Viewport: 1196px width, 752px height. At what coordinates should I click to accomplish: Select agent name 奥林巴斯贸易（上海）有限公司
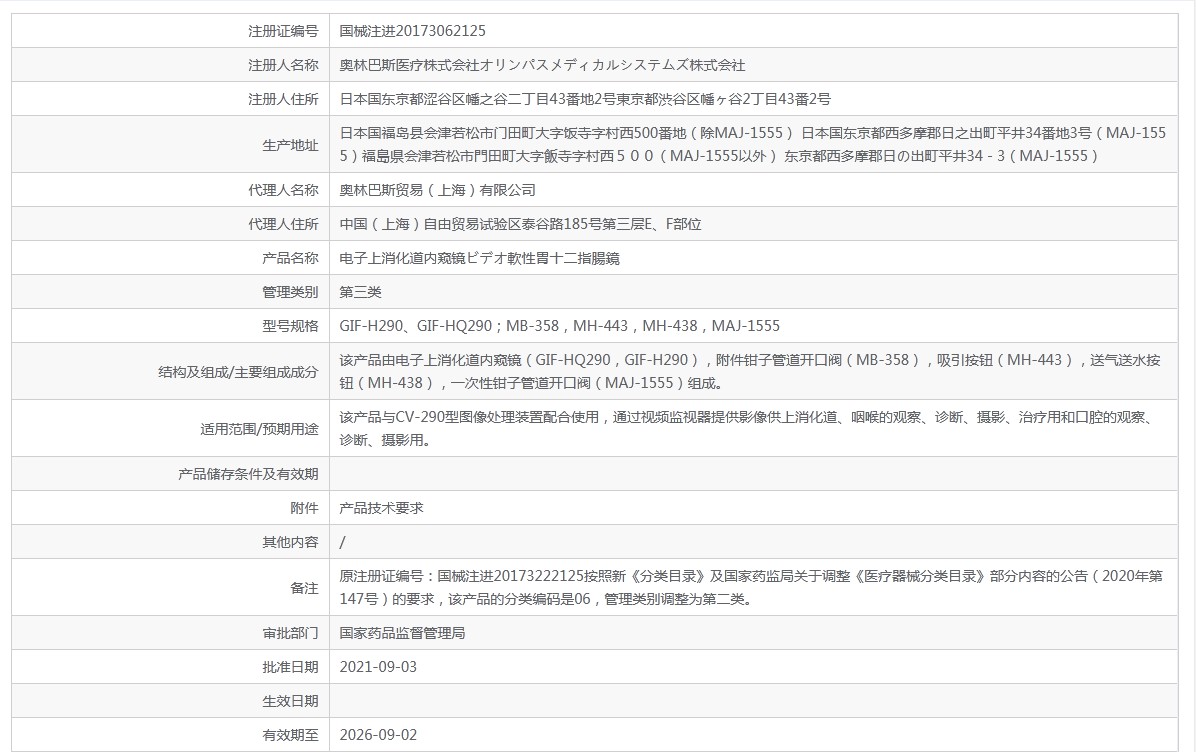[x=438, y=190]
